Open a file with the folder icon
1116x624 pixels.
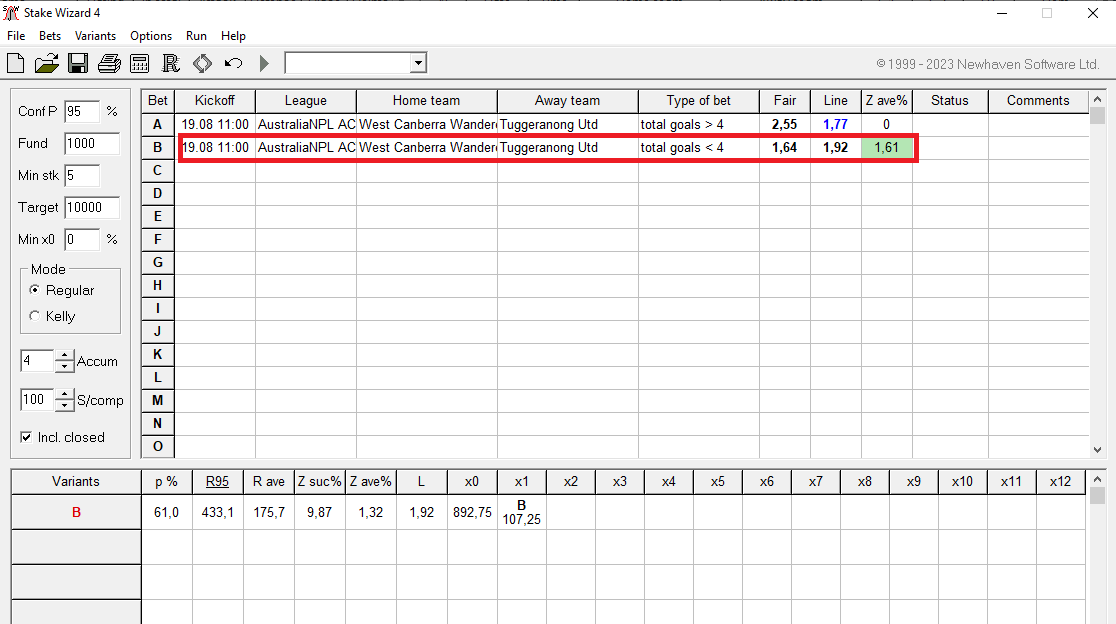pos(46,63)
